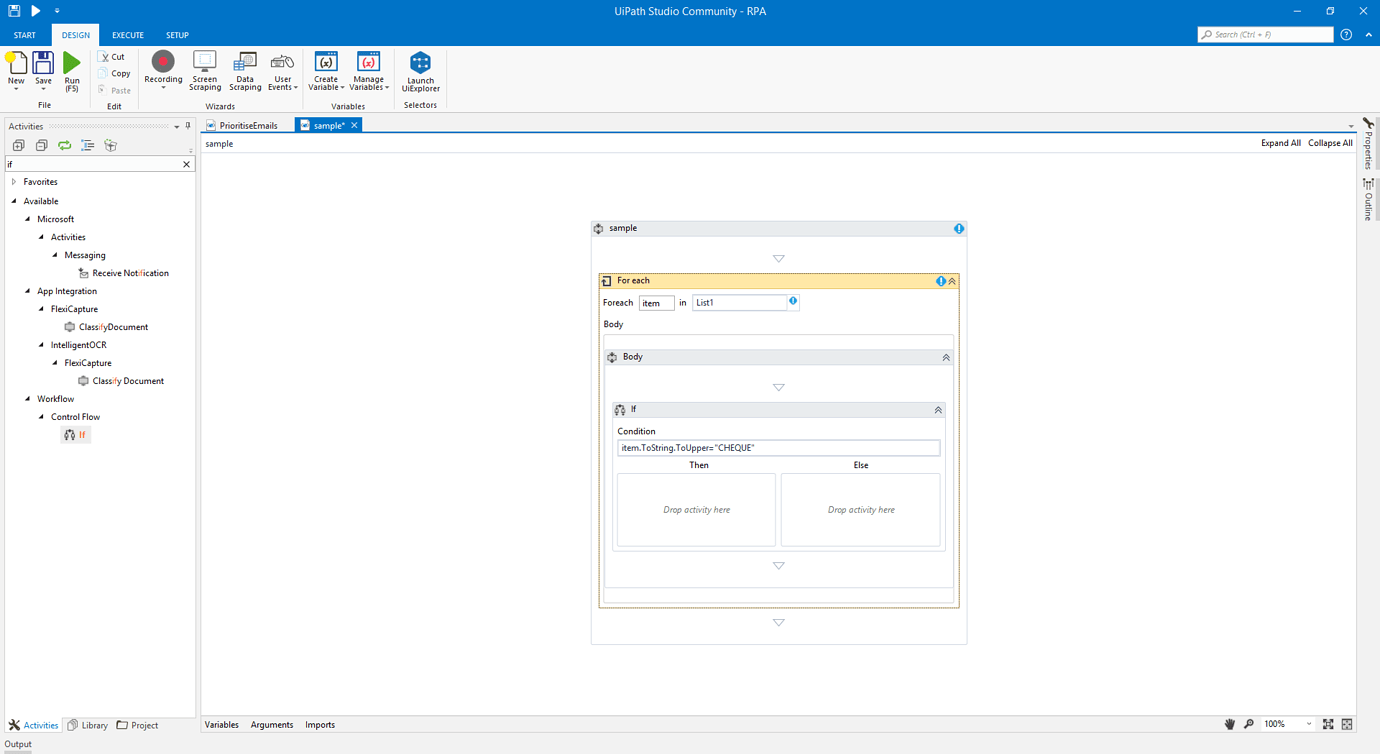Screen dimensions: 1380x754
Task: Collapse the If activity
Action: click(938, 410)
